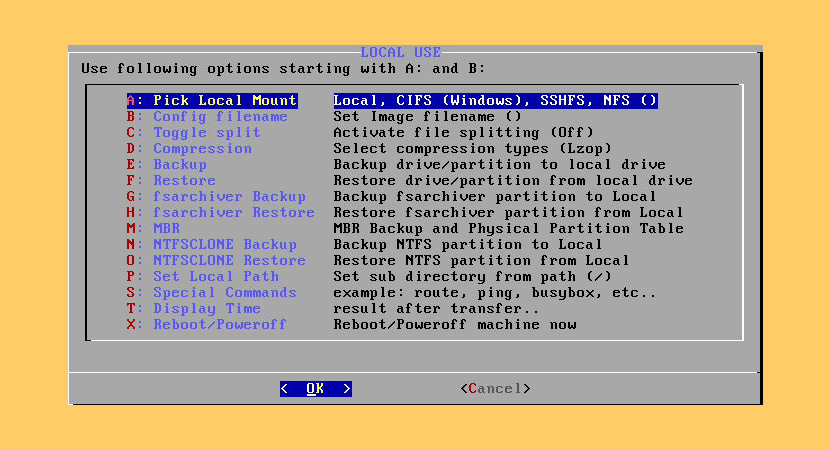Open 'S: Special Commands' entry

coord(211,292)
